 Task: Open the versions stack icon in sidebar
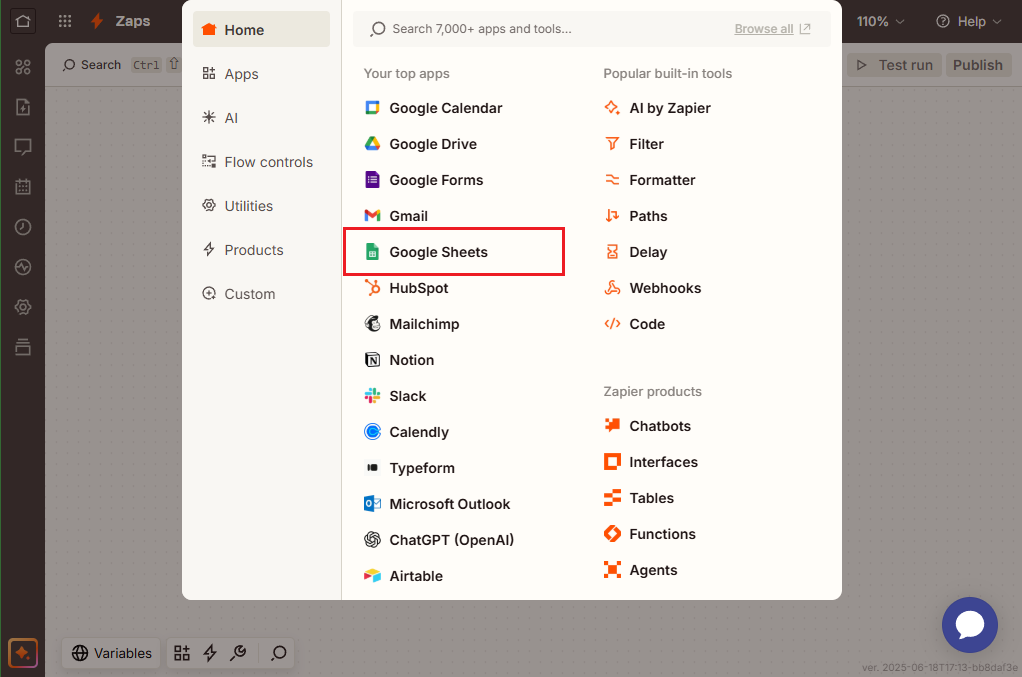coord(23,347)
